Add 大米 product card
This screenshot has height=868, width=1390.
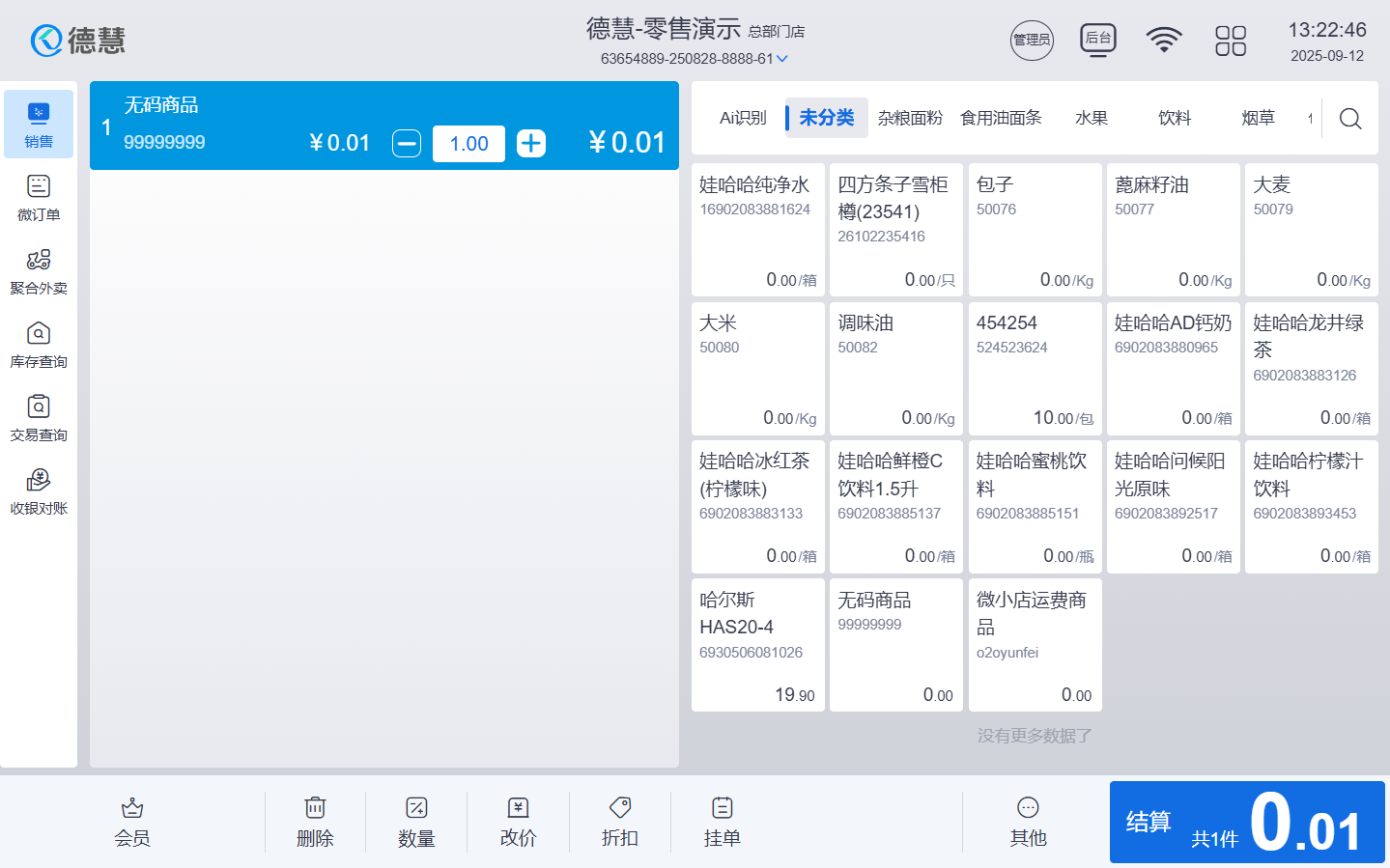click(x=758, y=369)
